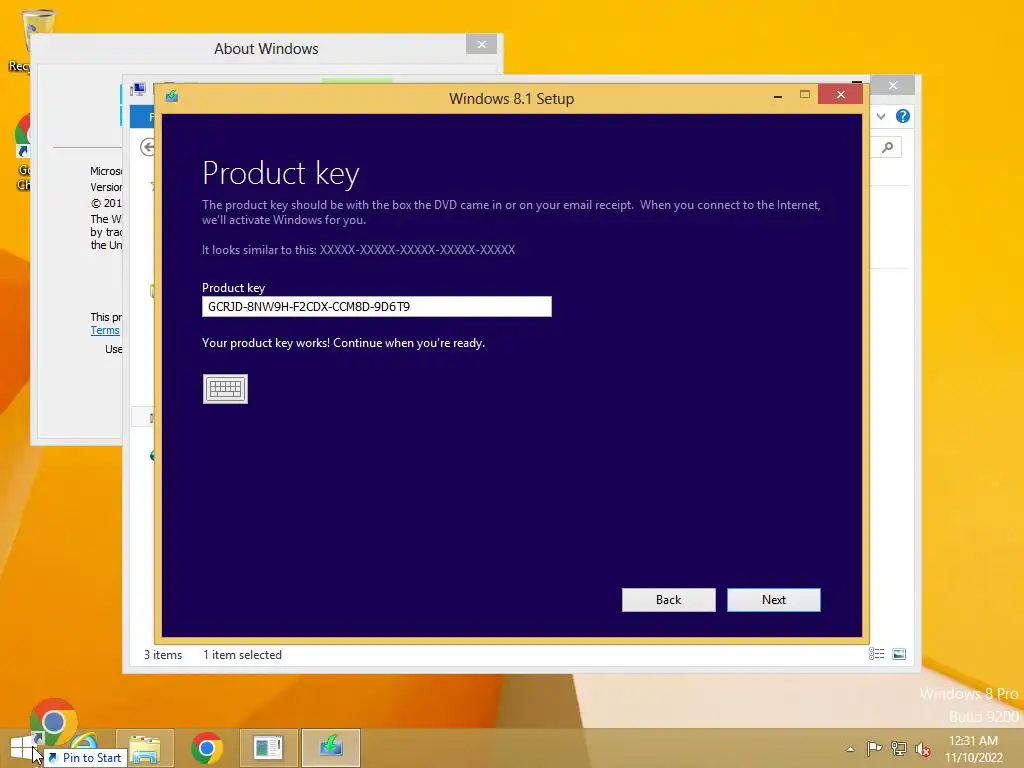Click the muted volume tray icon
1024x768 pixels.
coord(923,749)
